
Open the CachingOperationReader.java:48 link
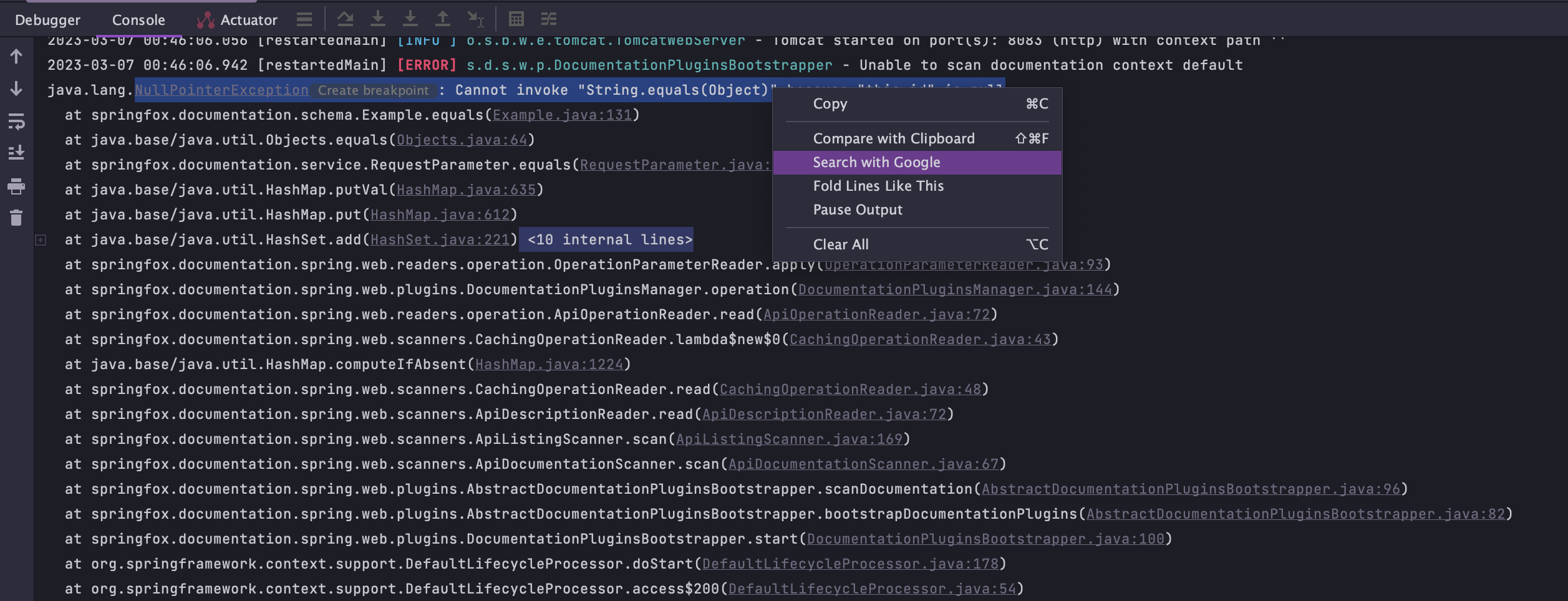pyautogui.click(x=851, y=390)
